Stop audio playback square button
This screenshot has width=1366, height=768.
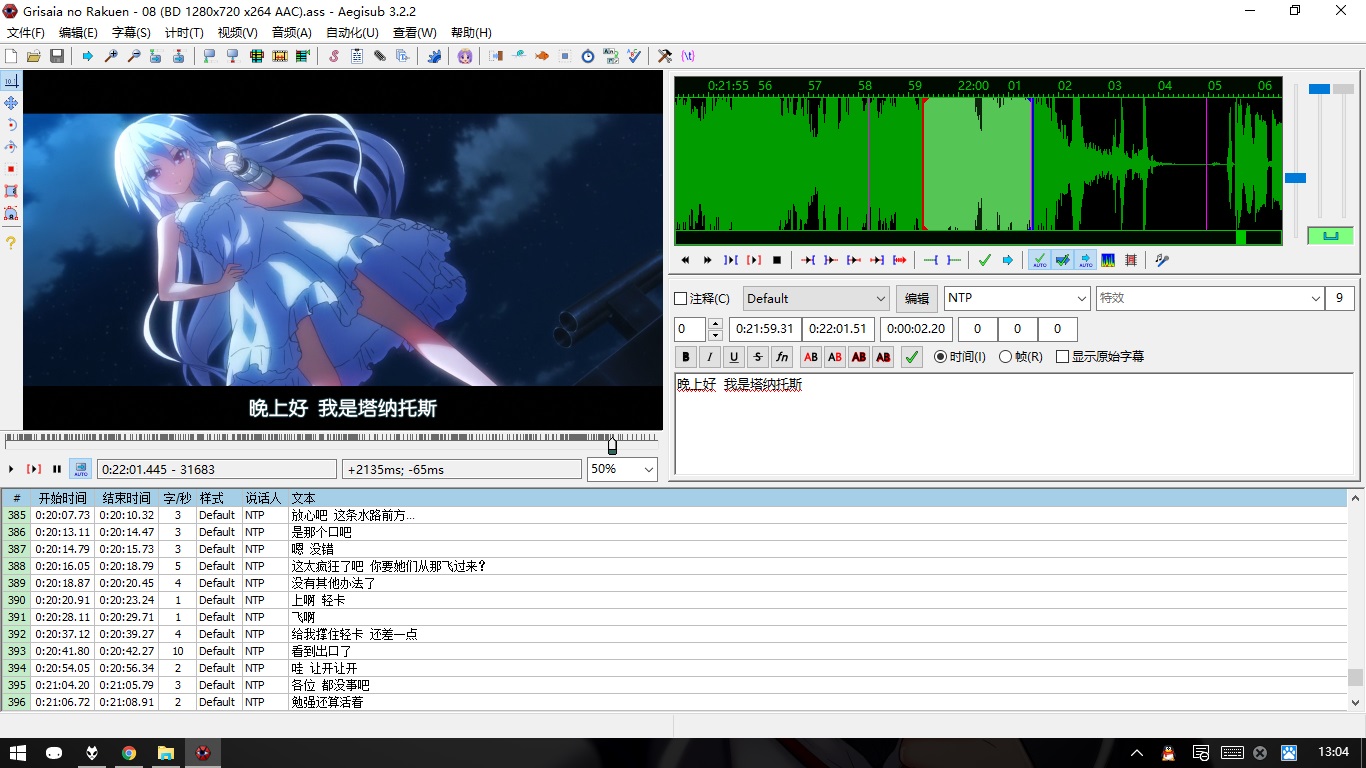(777, 260)
